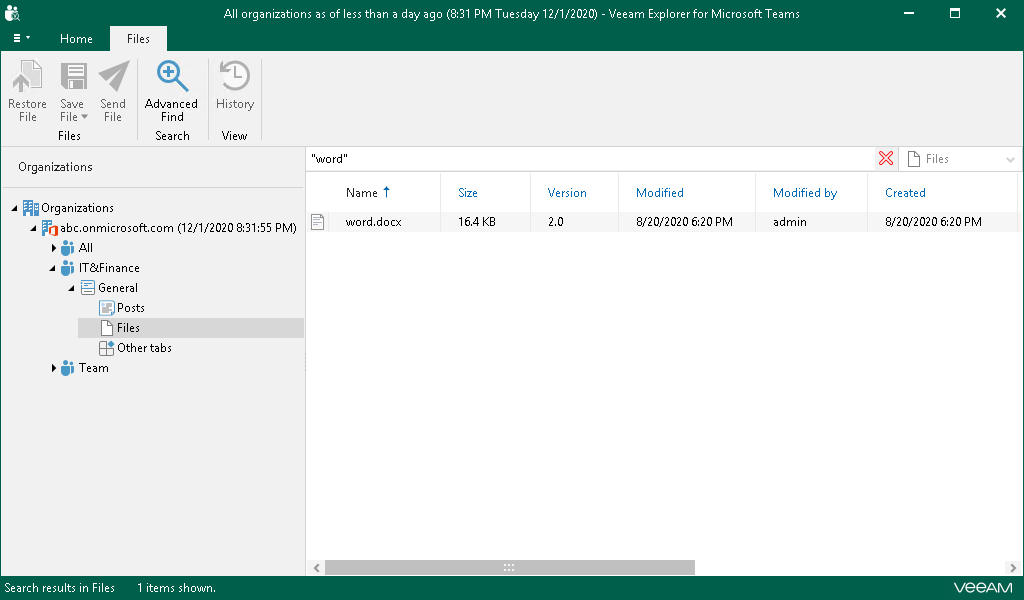Click the abc.onmicrosoft.com Office organization icon
Image resolution: width=1024 pixels, height=600 pixels.
(50, 228)
